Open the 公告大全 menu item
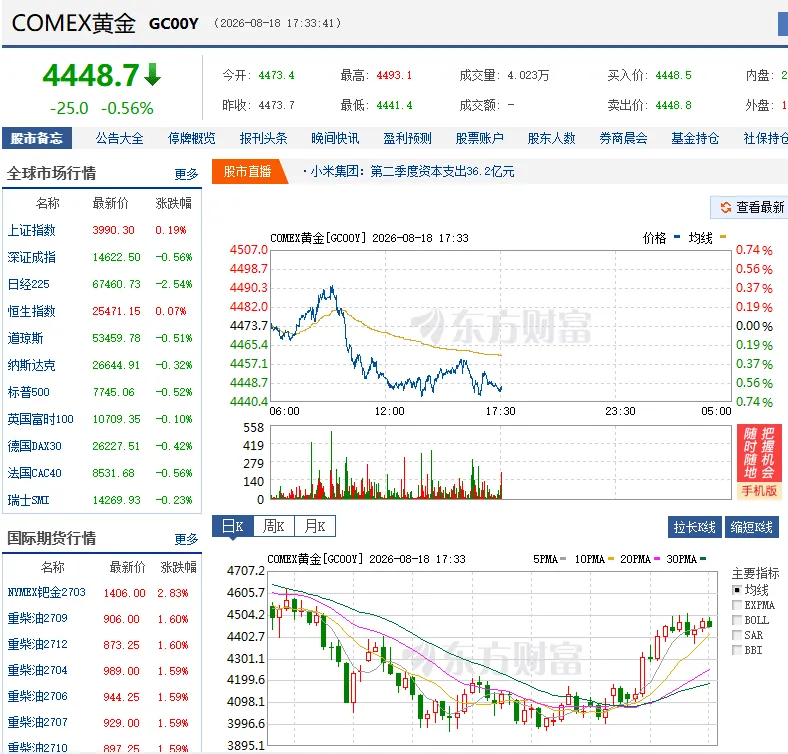Screen dimensions: 788x754 (x=120, y=138)
